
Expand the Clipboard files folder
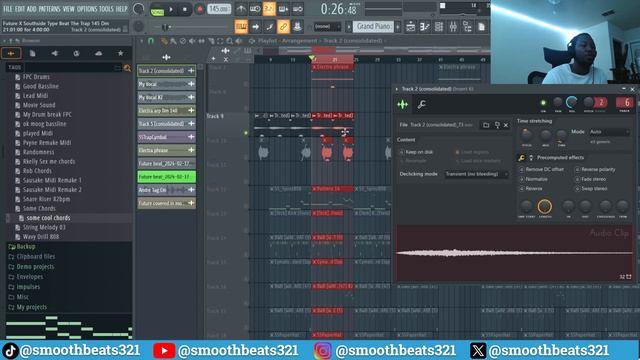click(x=36, y=256)
